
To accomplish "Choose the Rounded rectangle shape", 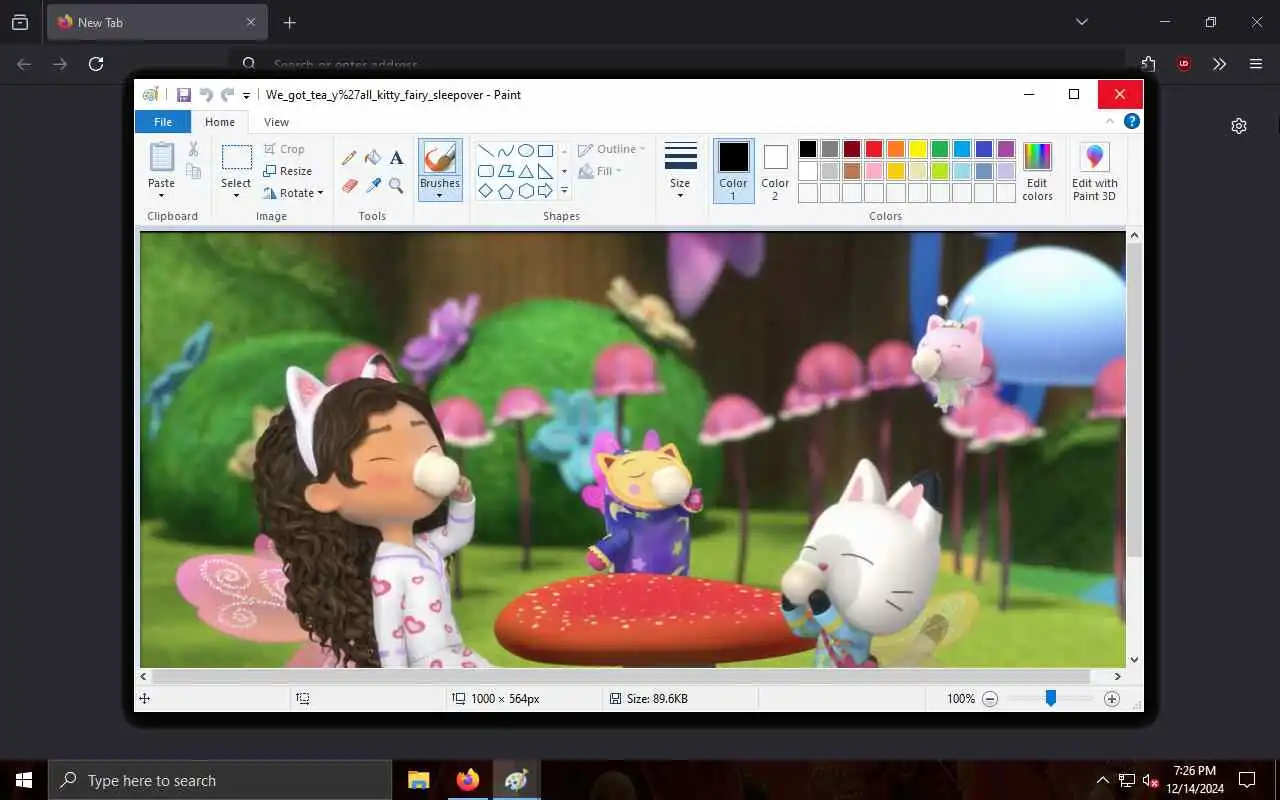I will coord(485,171).
